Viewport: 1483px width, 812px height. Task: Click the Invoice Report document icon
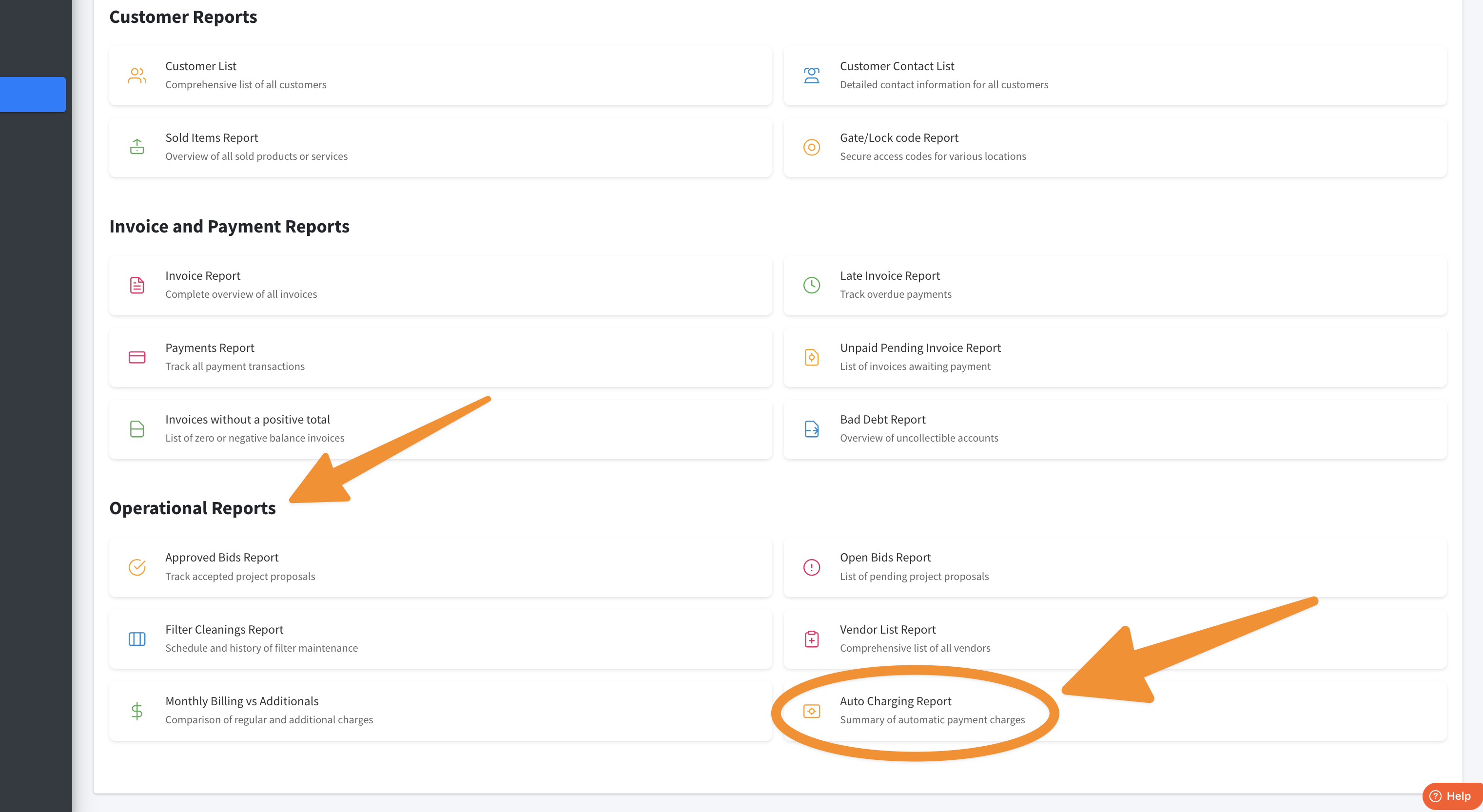(x=137, y=285)
